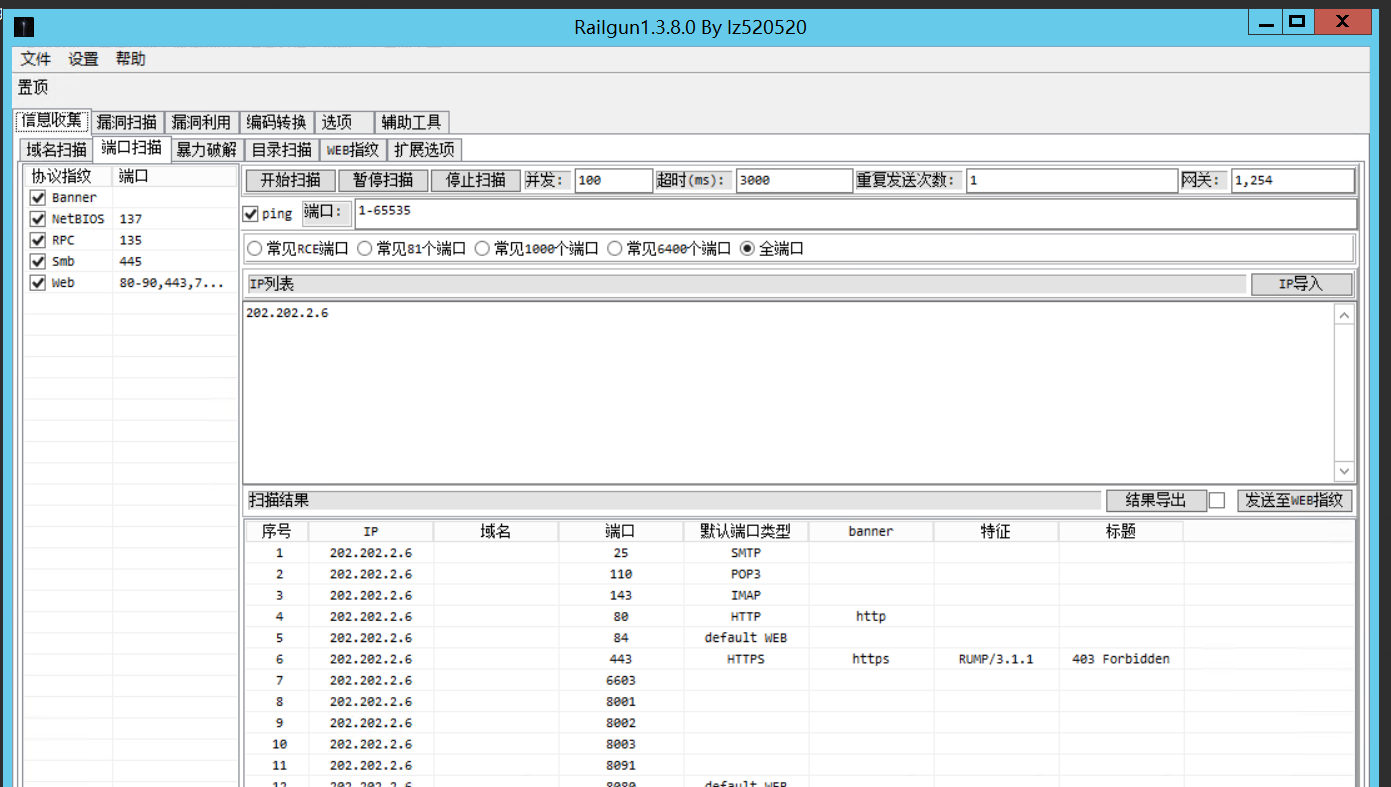Focus the 并发 input field
The width and height of the screenshot is (1391, 787).
pos(613,181)
